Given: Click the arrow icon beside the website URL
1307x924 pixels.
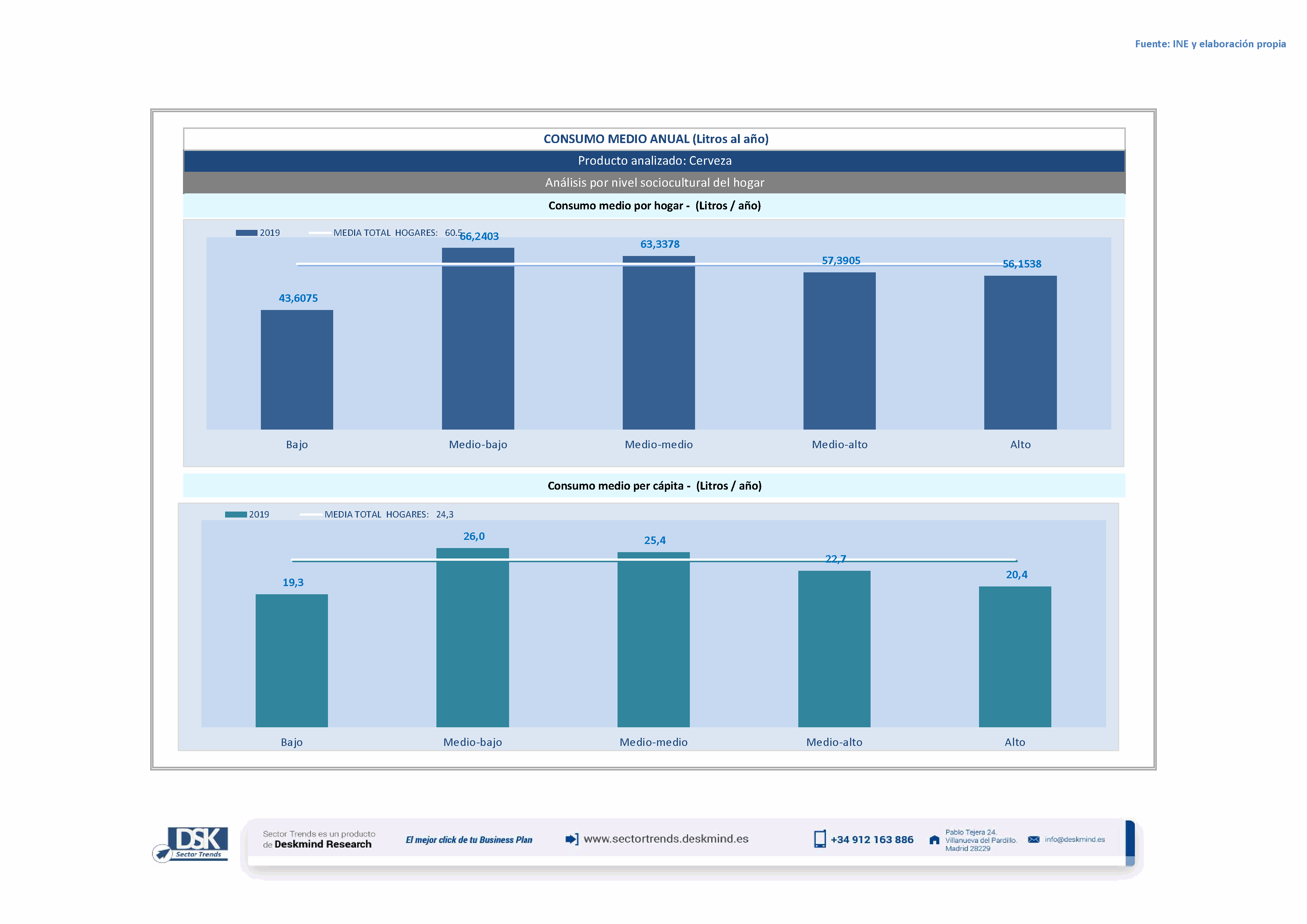Looking at the screenshot, I should coord(572,839).
